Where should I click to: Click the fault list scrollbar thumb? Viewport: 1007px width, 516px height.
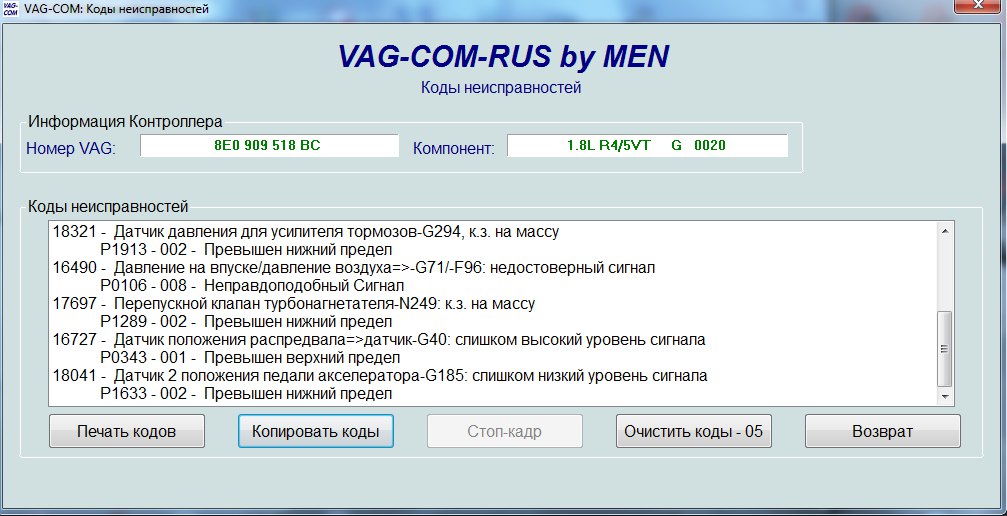tap(945, 348)
